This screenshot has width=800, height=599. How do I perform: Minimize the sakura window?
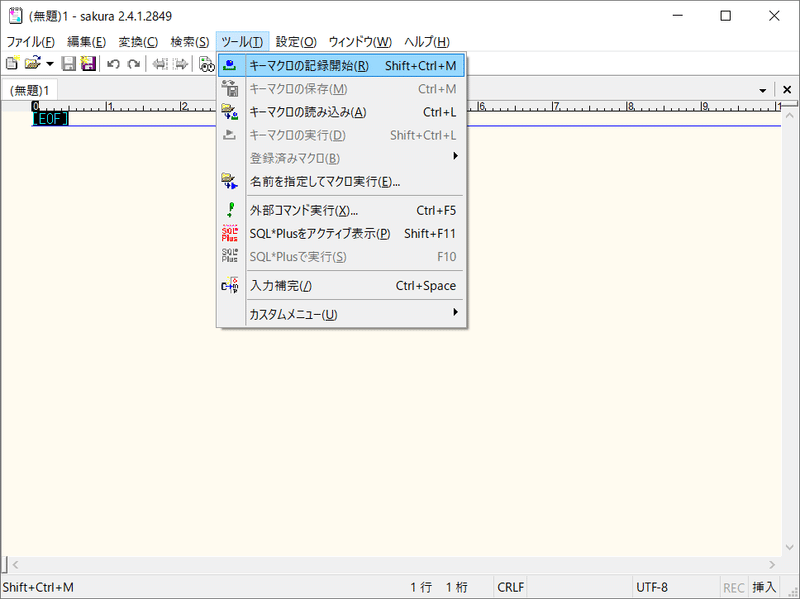[x=678, y=16]
